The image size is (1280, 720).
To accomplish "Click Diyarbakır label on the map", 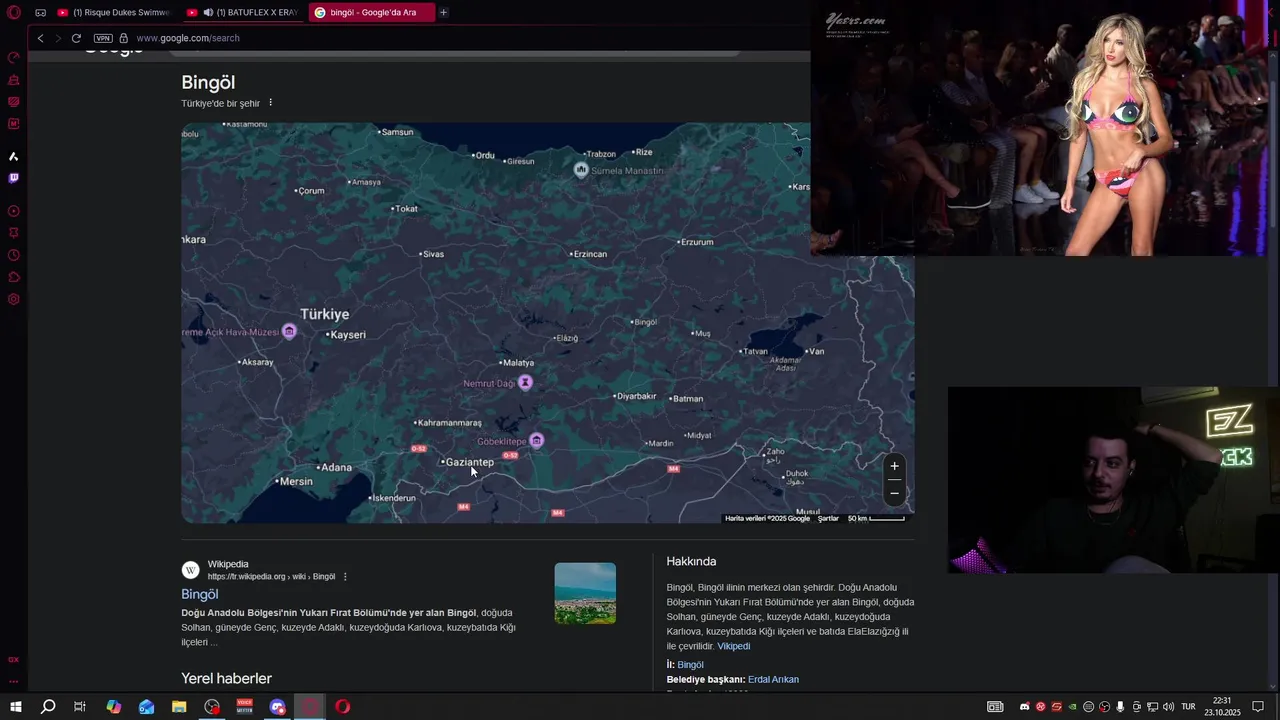I will (x=636, y=396).
